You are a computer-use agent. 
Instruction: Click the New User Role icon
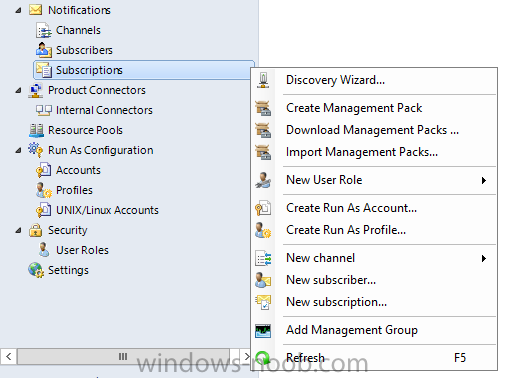click(x=263, y=180)
